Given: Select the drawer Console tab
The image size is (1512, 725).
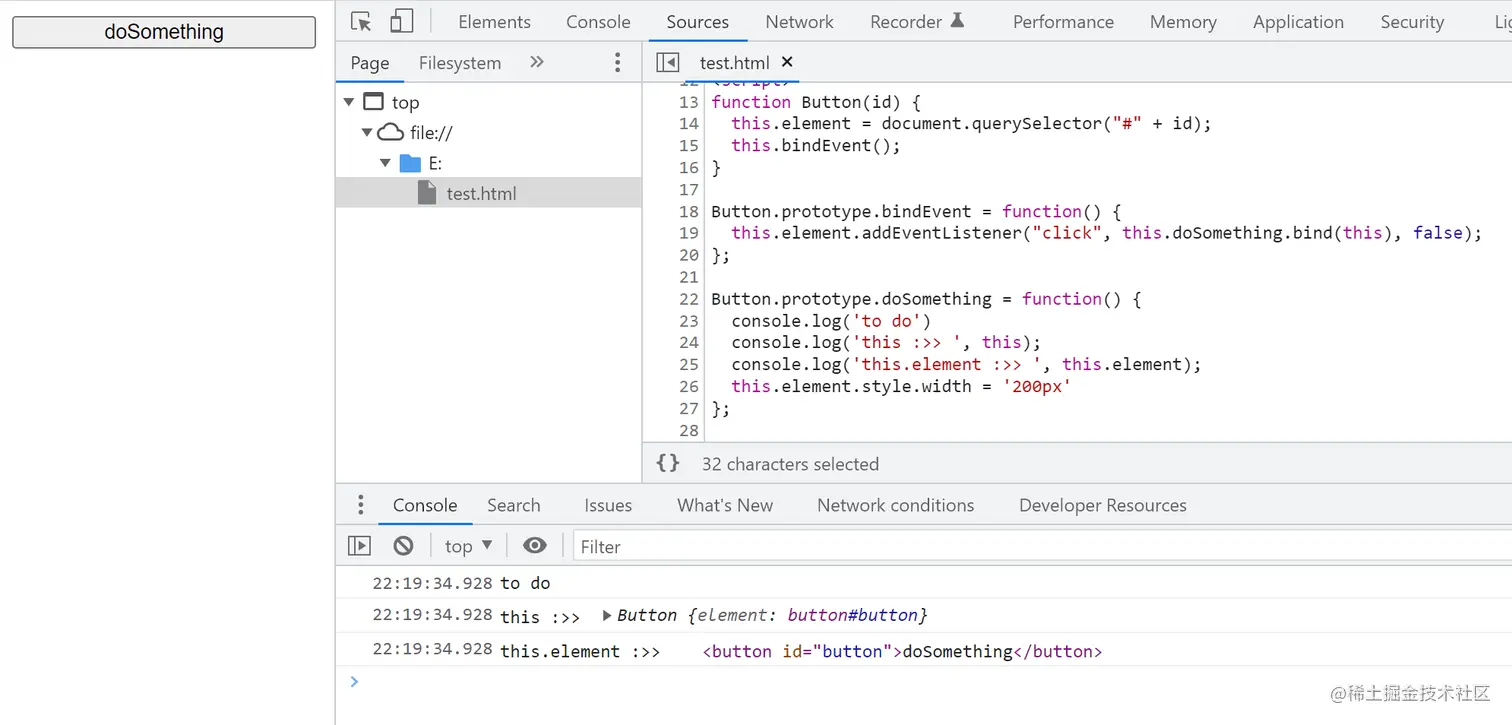Looking at the screenshot, I should tap(425, 505).
